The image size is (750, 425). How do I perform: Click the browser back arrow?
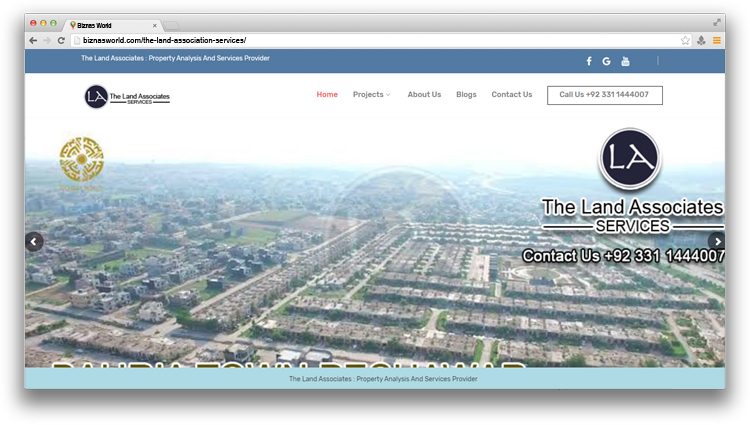(x=33, y=40)
